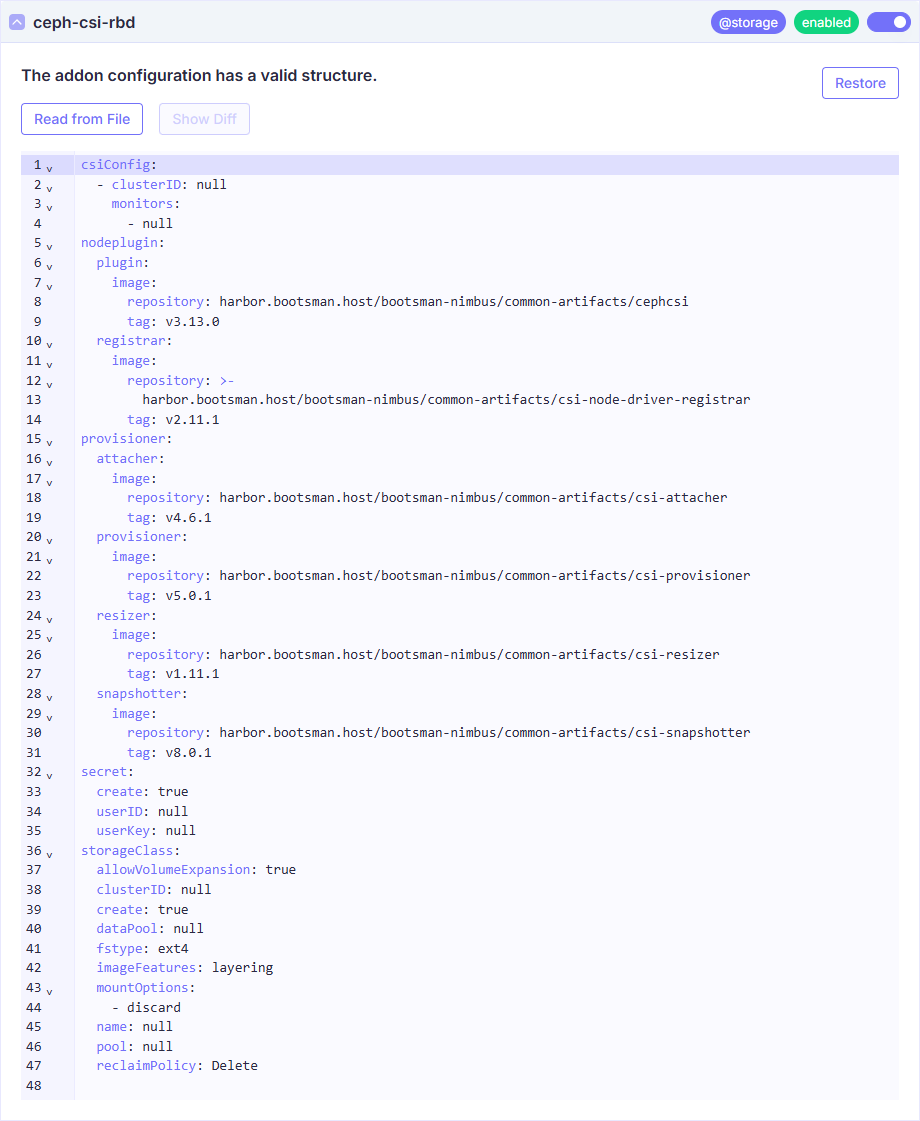Click the enabled status badge
Viewport: 920px width, 1121px height.
[x=826, y=22]
